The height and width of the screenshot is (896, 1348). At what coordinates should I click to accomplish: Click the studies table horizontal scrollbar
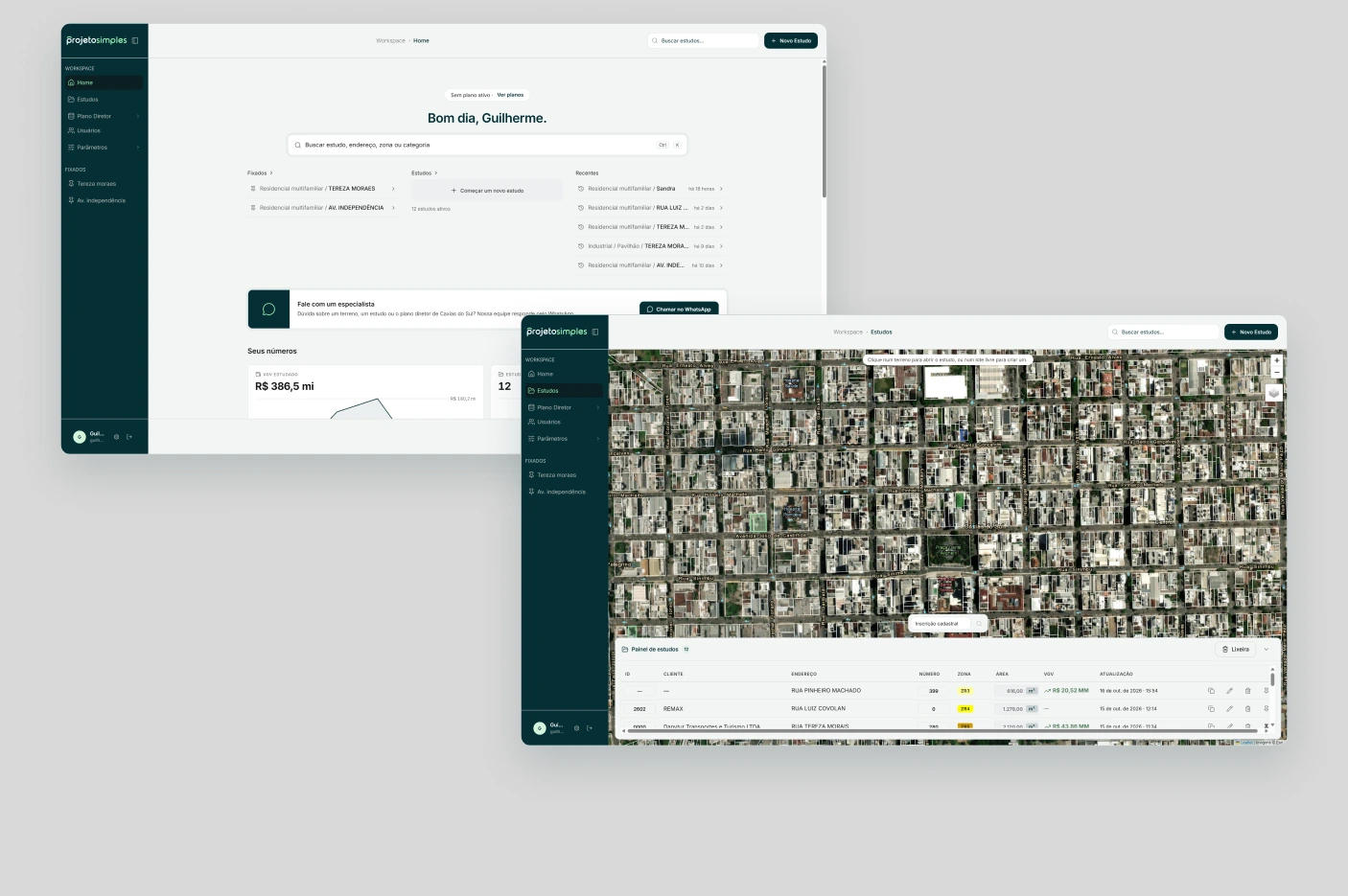point(943,730)
